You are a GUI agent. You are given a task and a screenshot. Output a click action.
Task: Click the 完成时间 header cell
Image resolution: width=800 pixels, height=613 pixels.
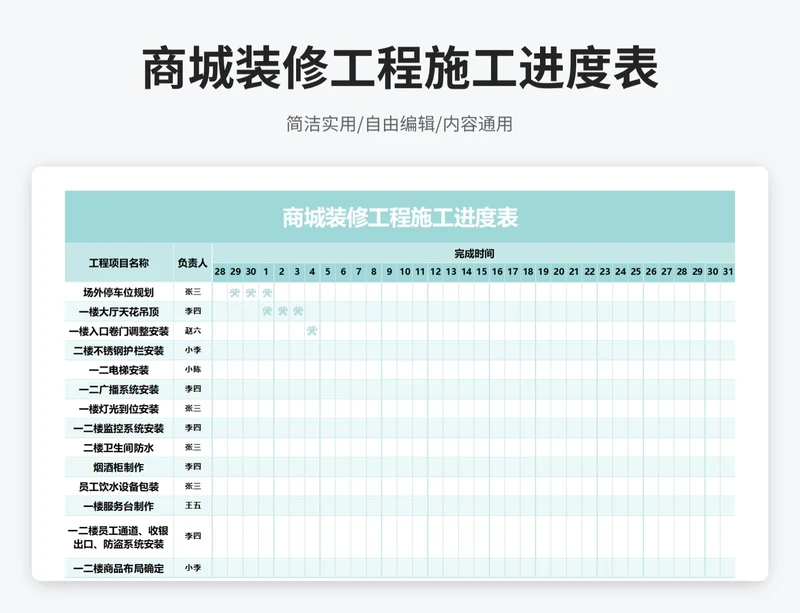pos(473,254)
